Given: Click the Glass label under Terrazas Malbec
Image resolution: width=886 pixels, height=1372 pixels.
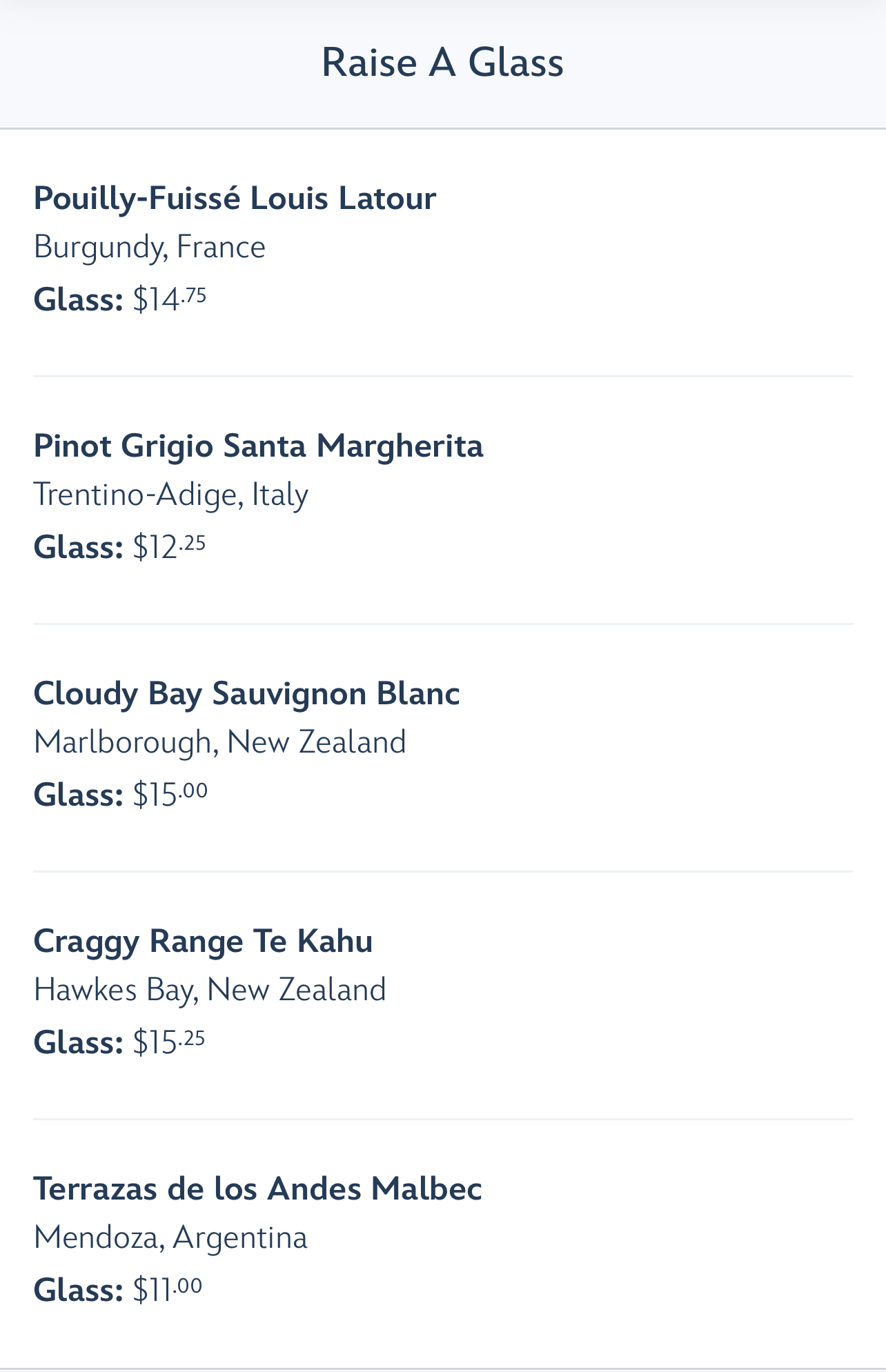Looking at the screenshot, I should (78, 1290).
